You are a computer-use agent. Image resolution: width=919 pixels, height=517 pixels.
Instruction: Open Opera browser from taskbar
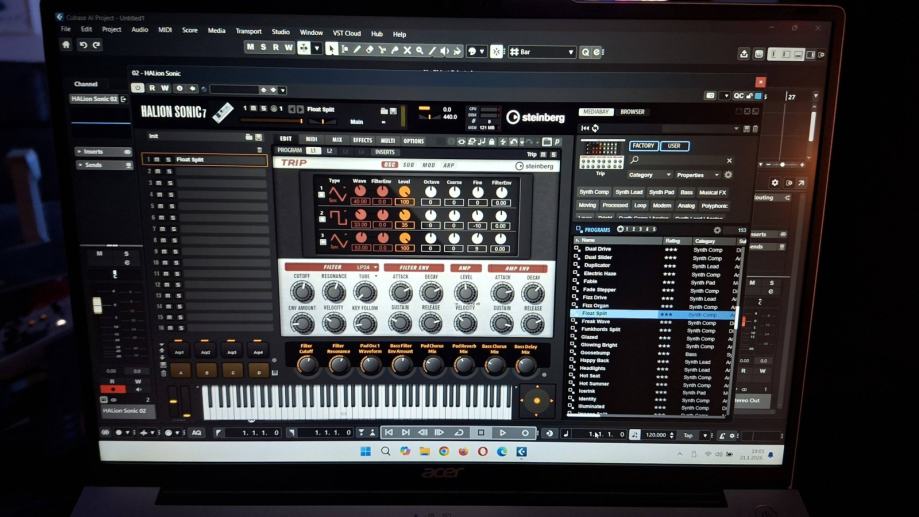tap(482, 451)
